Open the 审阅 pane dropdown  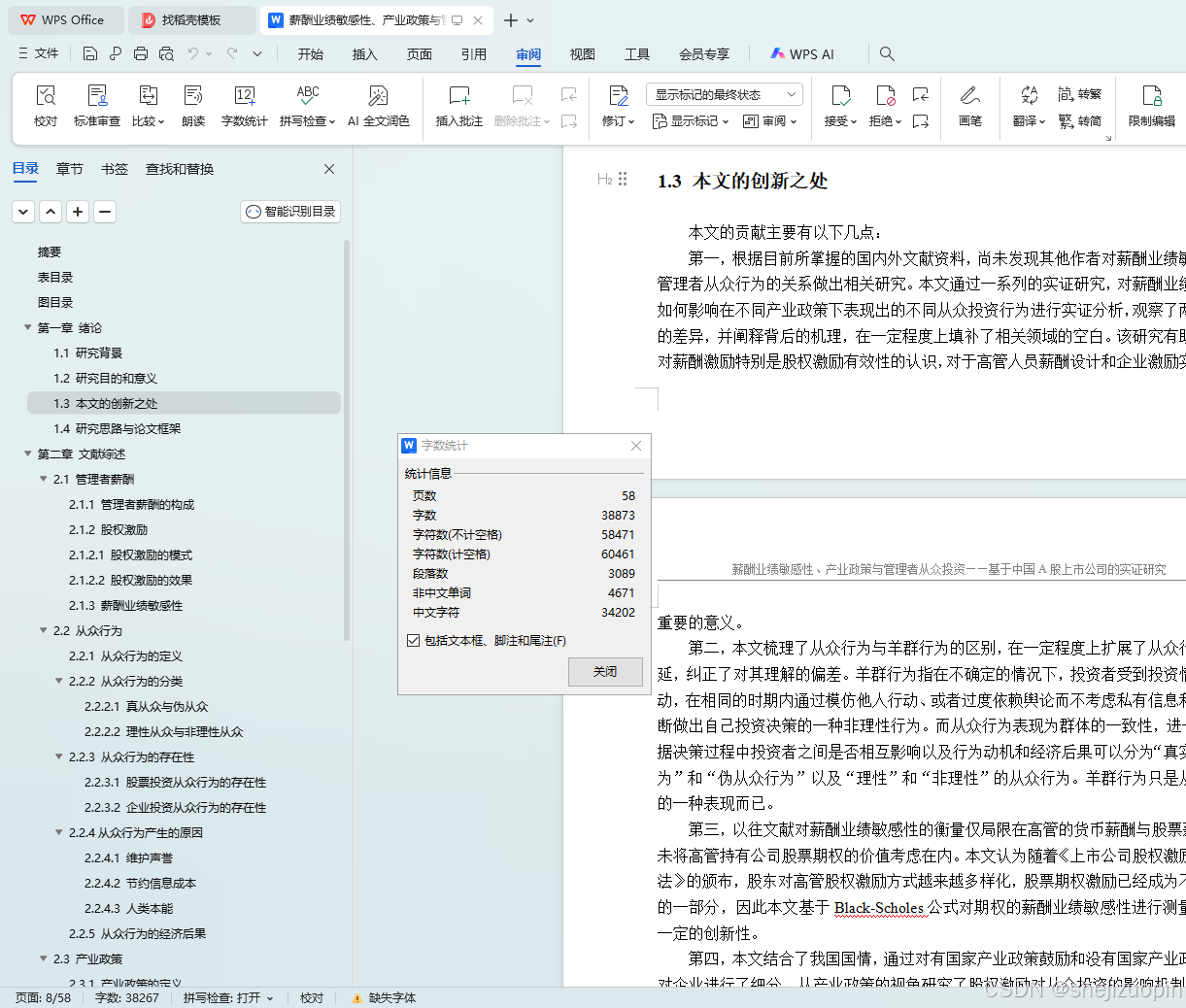(x=770, y=121)
